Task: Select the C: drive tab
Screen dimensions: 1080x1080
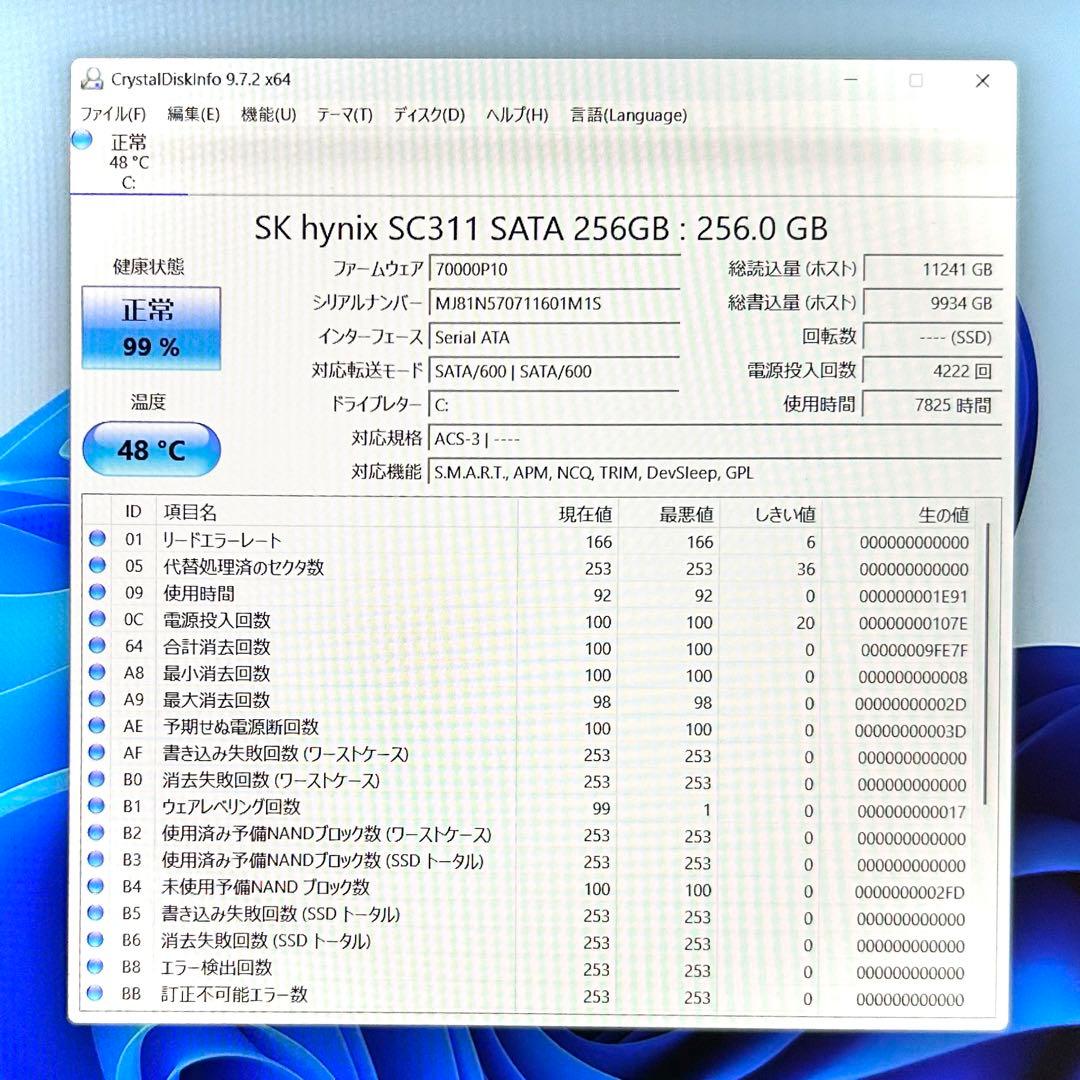Action: coord(127,160)
